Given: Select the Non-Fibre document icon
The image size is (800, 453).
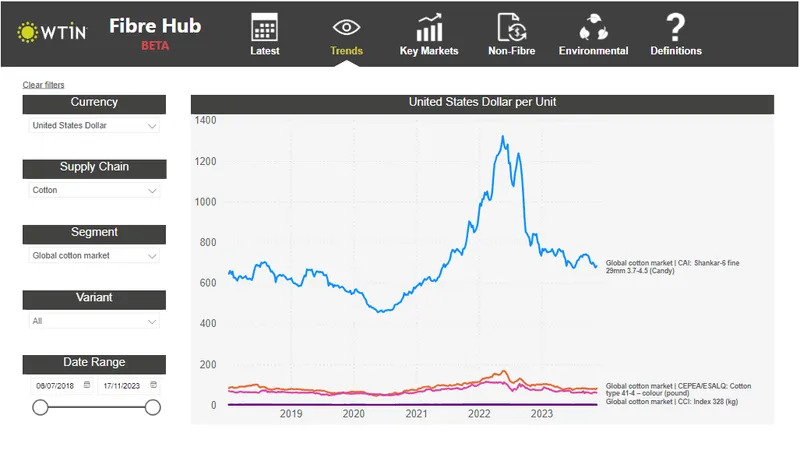Looking at the screenshot, I should [x=510, y=27].
